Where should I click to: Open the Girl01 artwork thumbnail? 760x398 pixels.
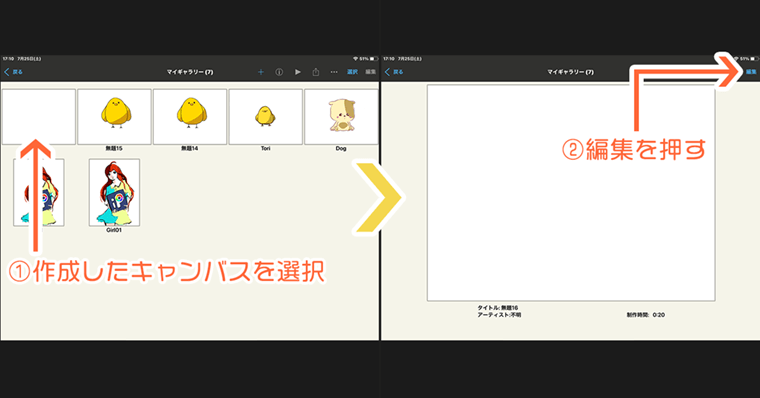(114, 192)
